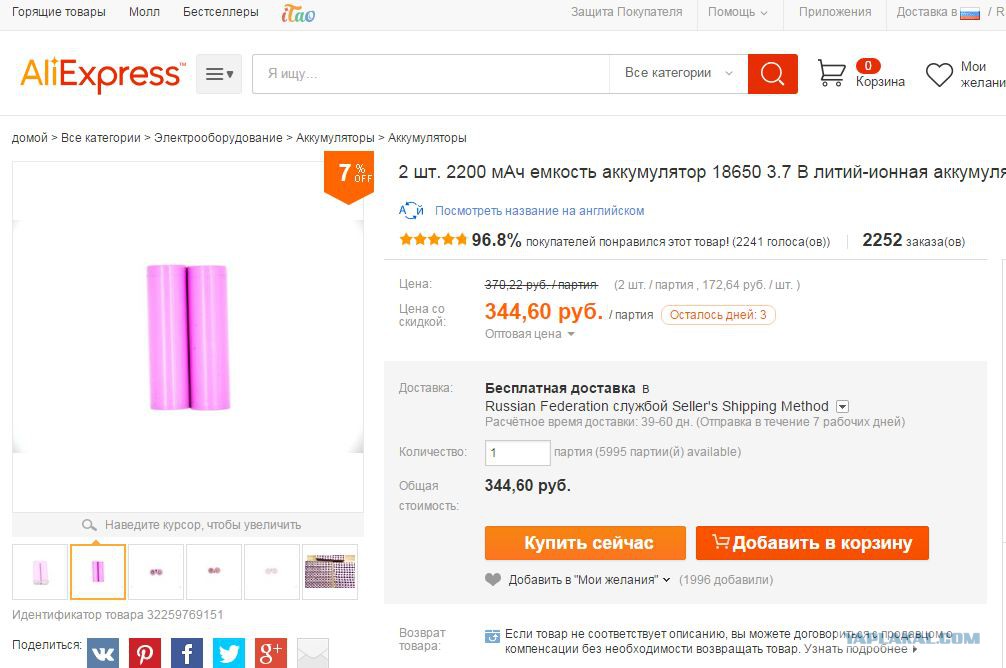
Task: Share the product on Twitter
Action: [x=229, y=653]
